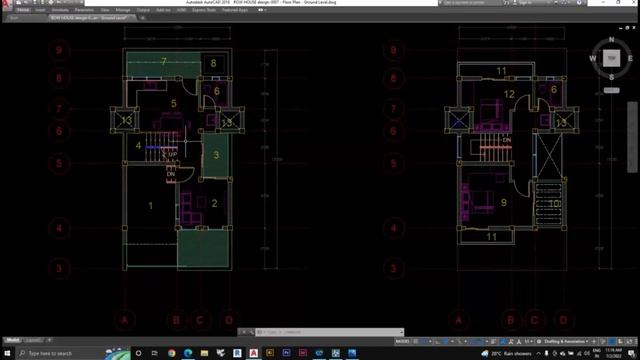Toggle the annotation monitor plus icon
The image size is (640, 360).
594,341
